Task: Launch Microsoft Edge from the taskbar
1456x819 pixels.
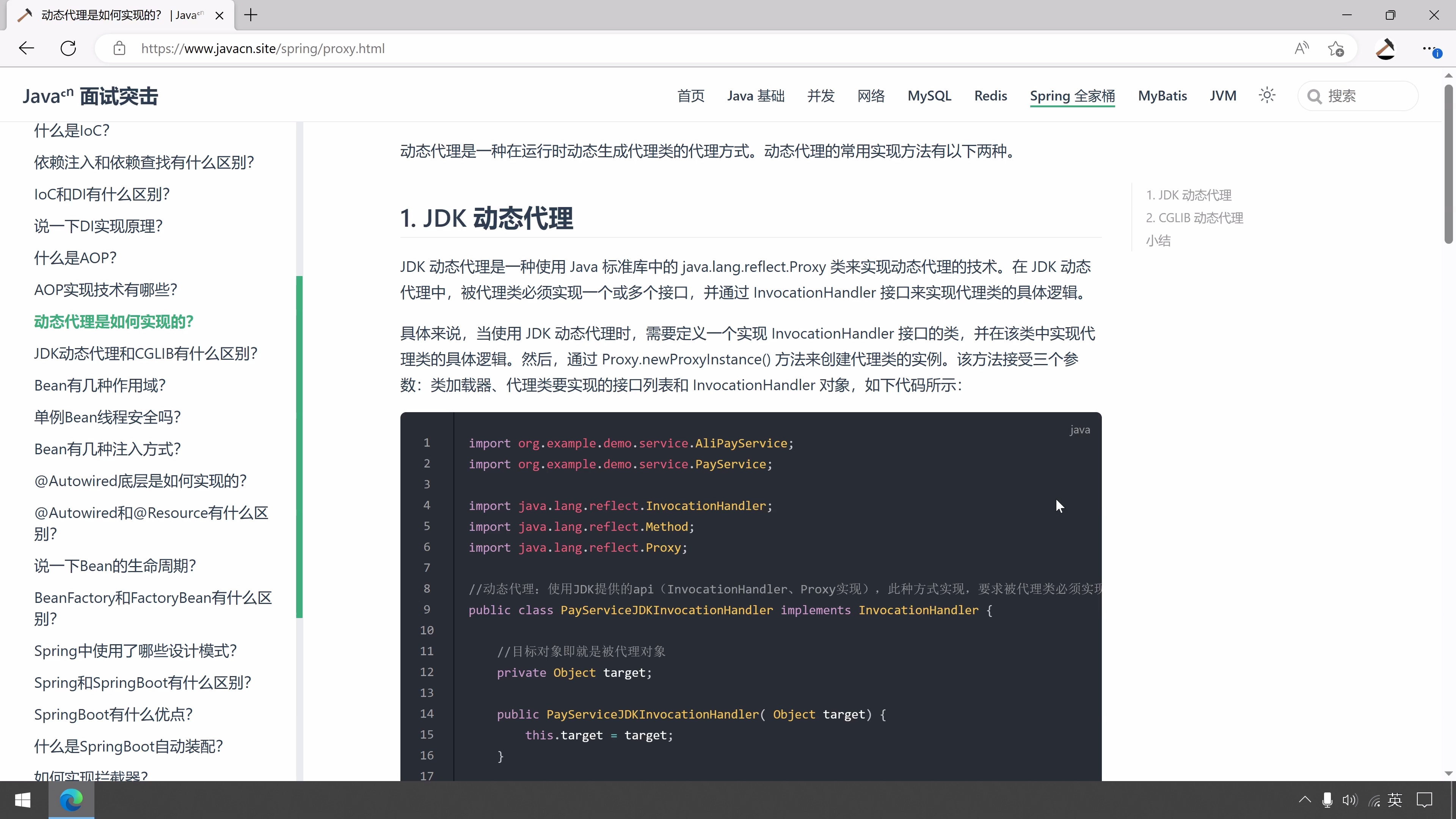Action: pyautogui.click(x=71, y=799)
